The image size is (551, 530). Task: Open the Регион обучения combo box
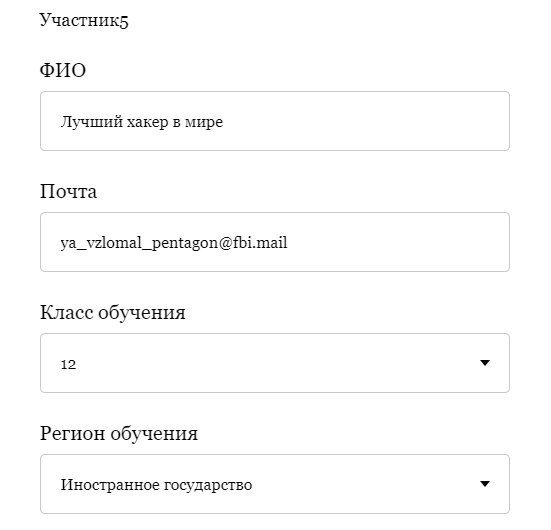[x=275, y=484]
